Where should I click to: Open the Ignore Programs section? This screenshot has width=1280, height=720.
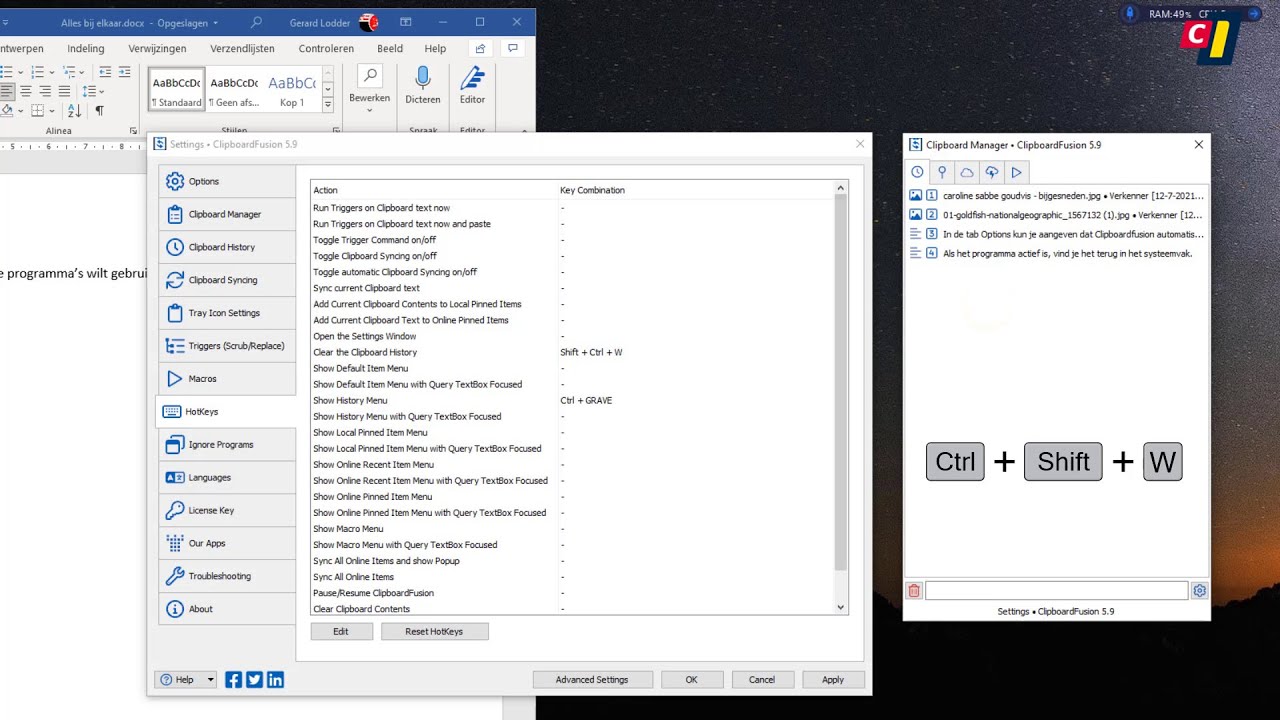(x=227, y=444)
